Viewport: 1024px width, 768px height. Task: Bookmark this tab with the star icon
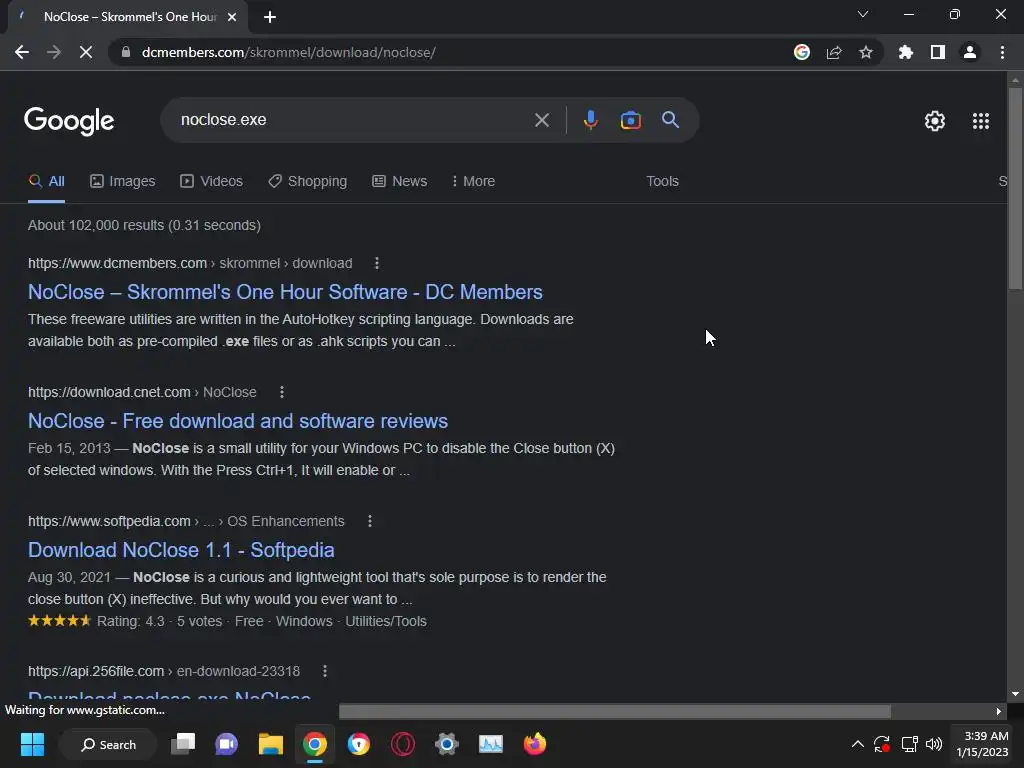coord(866,52)
